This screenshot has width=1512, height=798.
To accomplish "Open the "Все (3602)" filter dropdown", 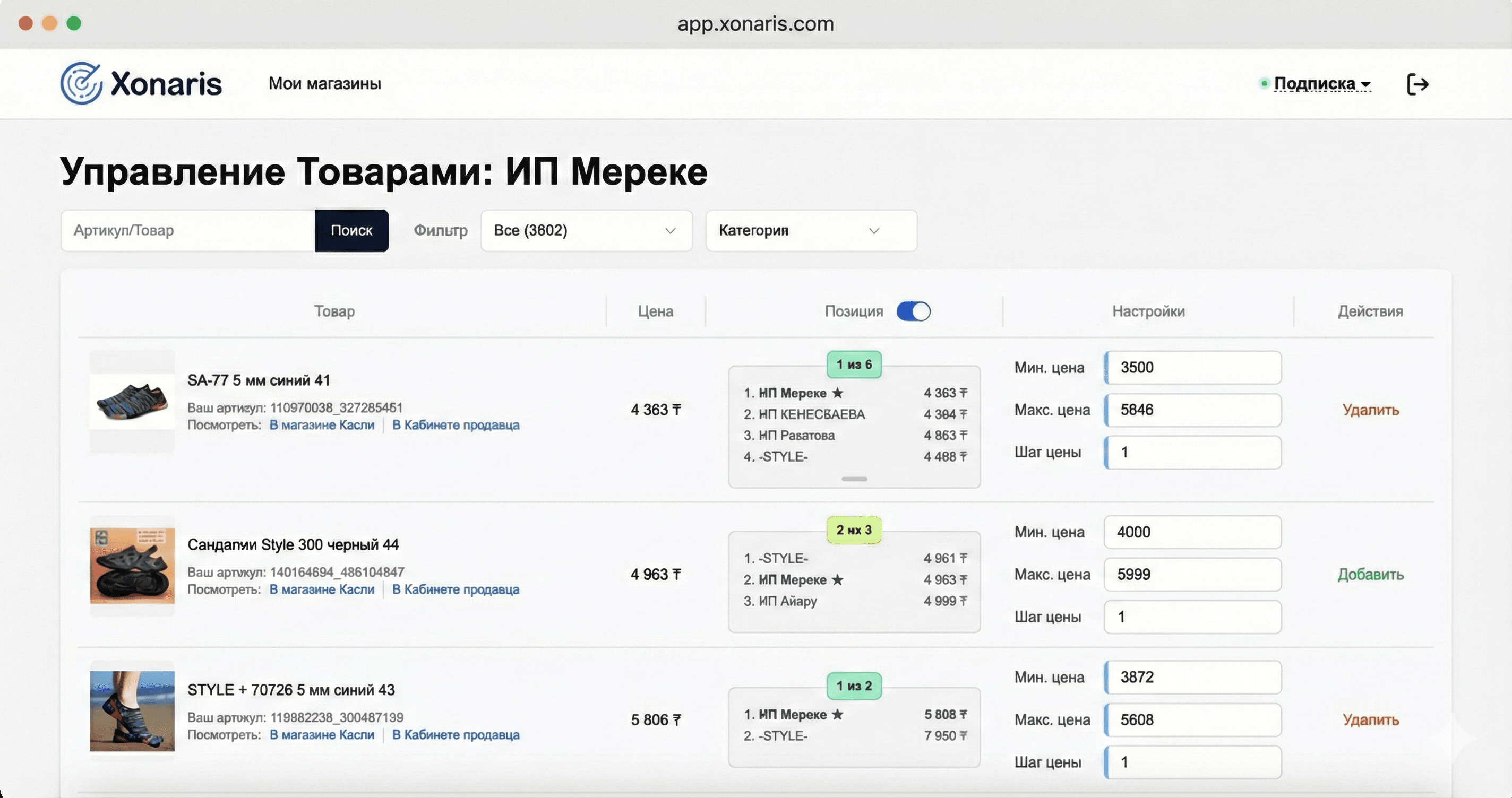I will (x=585, y=231).
